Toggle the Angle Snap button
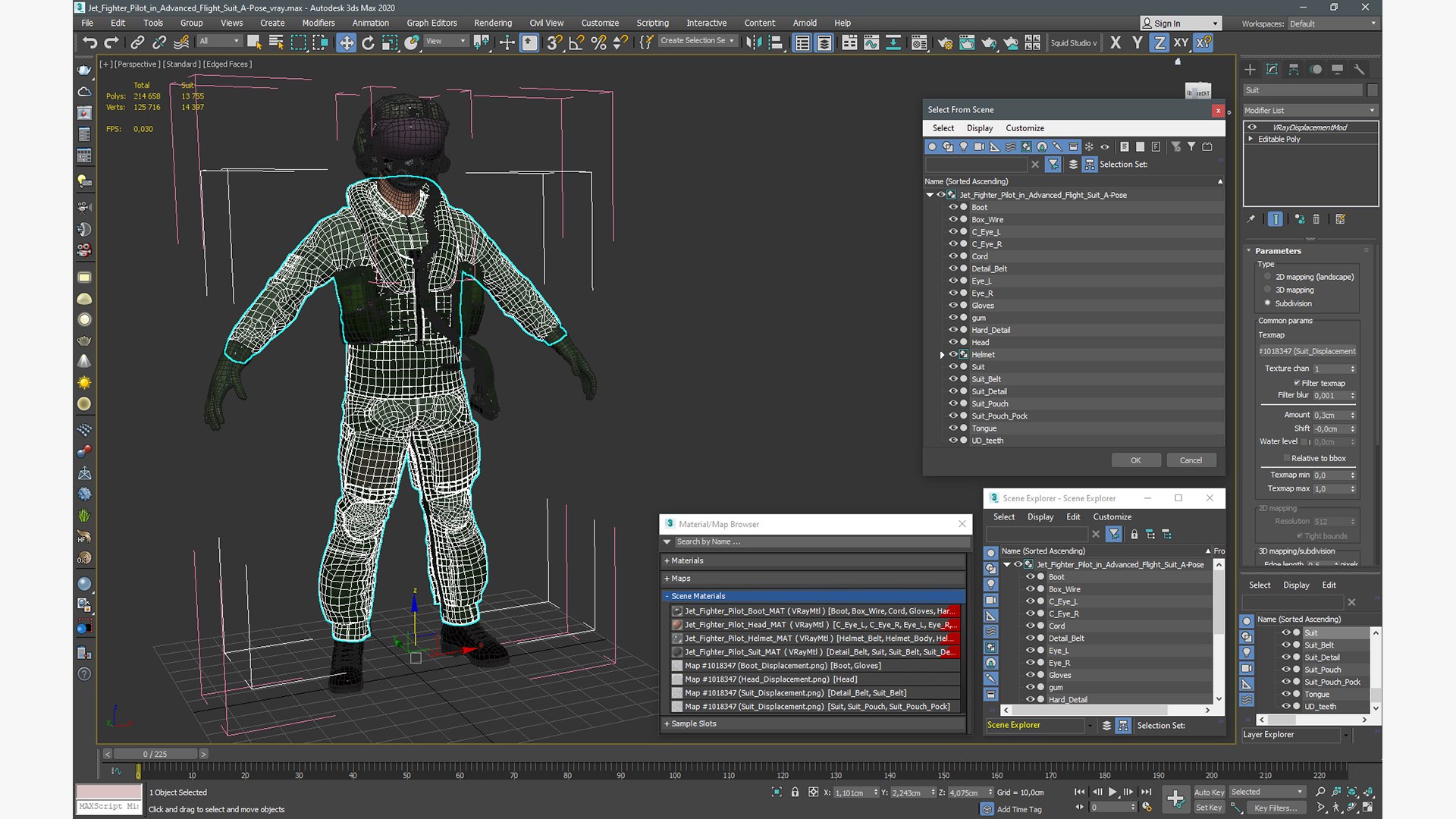This screenshot has width=1456, height=819. click(576, 42)
